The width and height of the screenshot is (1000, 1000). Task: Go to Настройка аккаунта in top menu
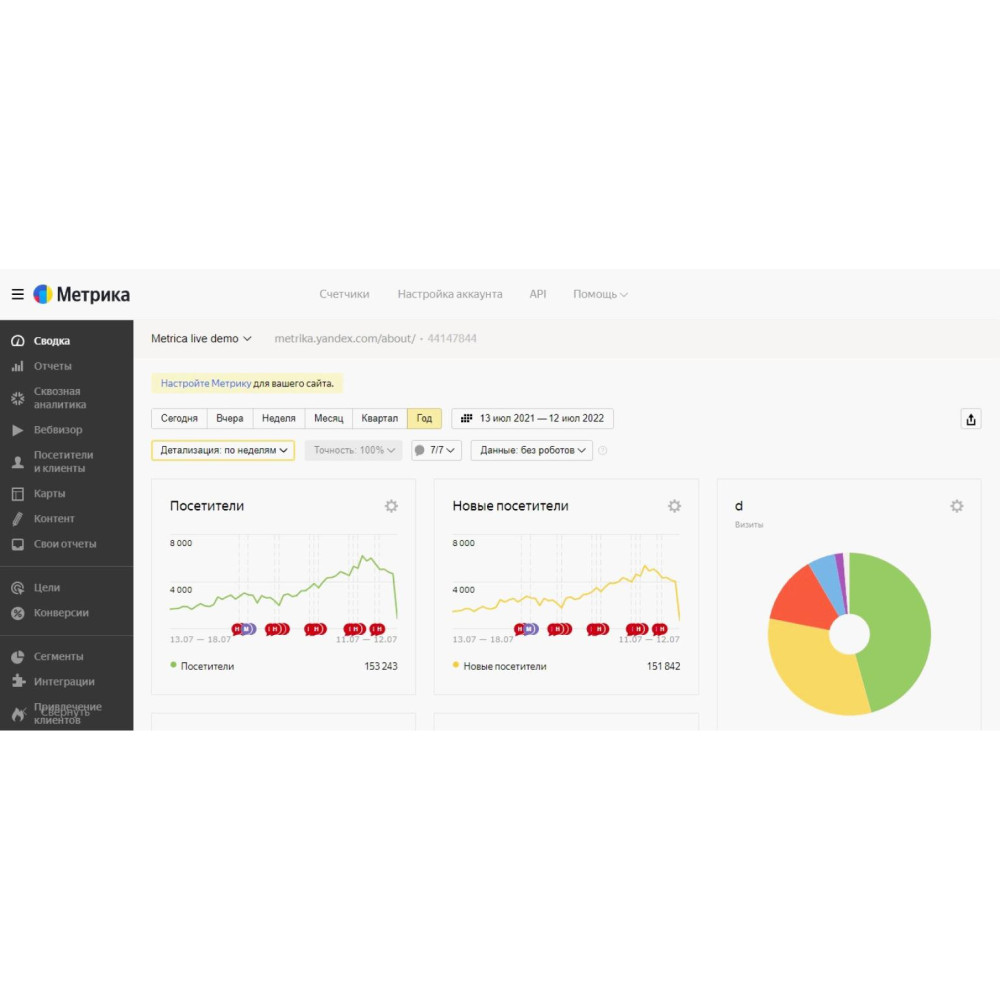click(450, 294)
